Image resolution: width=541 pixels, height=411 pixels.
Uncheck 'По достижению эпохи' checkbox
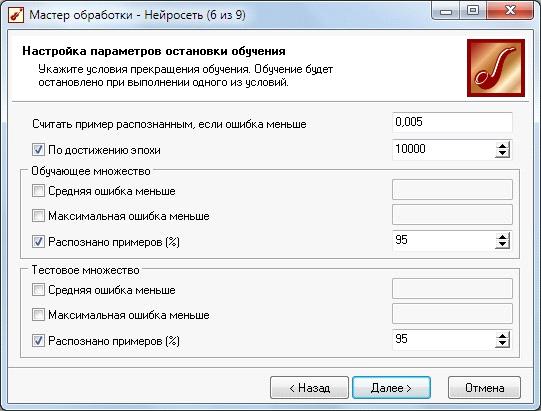point(38,150)
